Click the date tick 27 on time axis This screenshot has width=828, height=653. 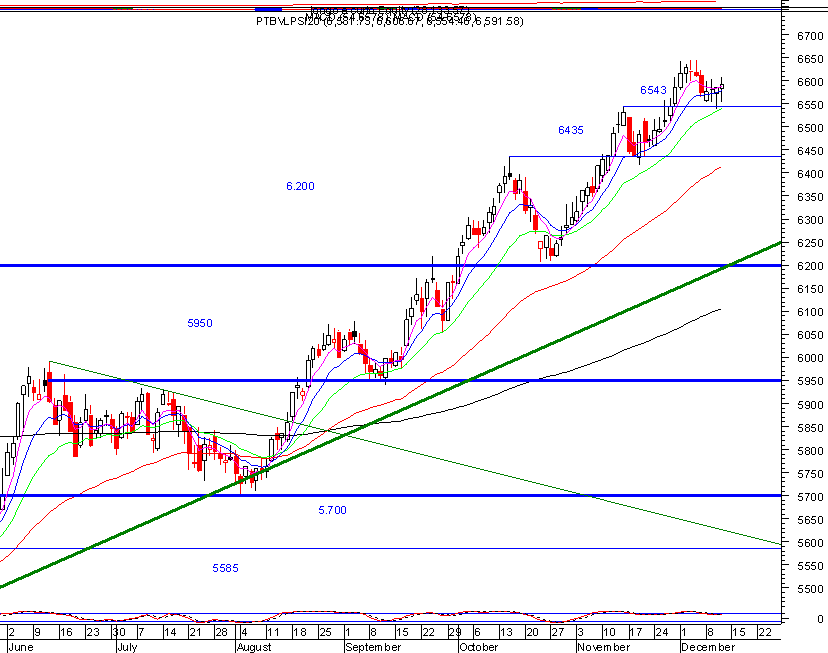point(558,632)
